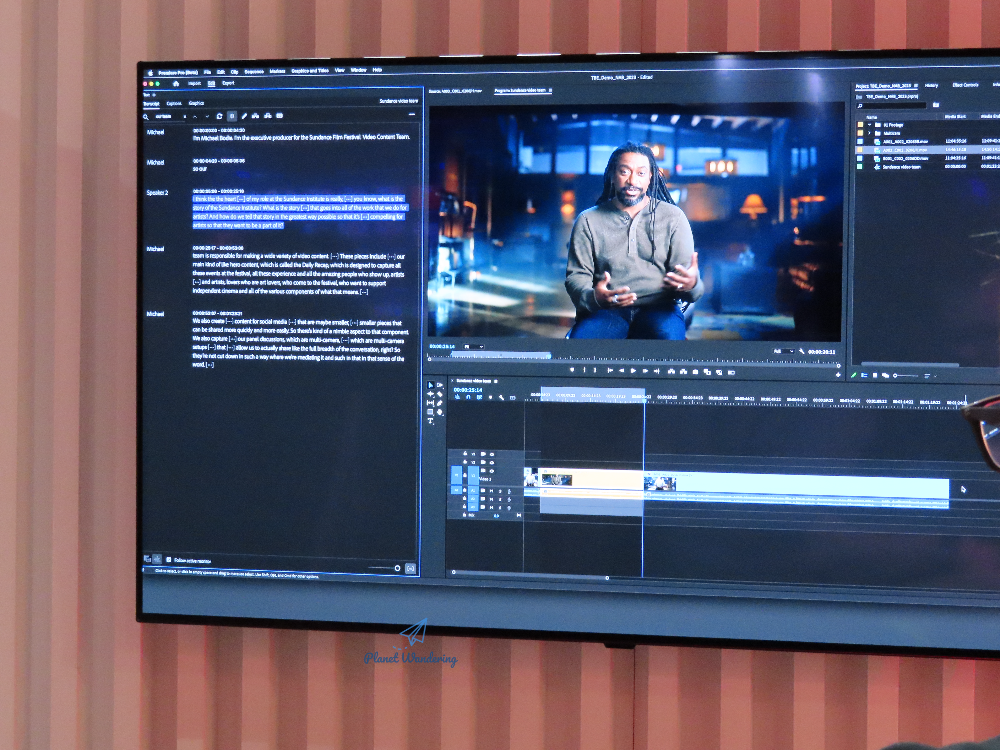The width and height of the screenshot is (1000, 750).
Task: Select the Type tool
Action: [430, 421]
